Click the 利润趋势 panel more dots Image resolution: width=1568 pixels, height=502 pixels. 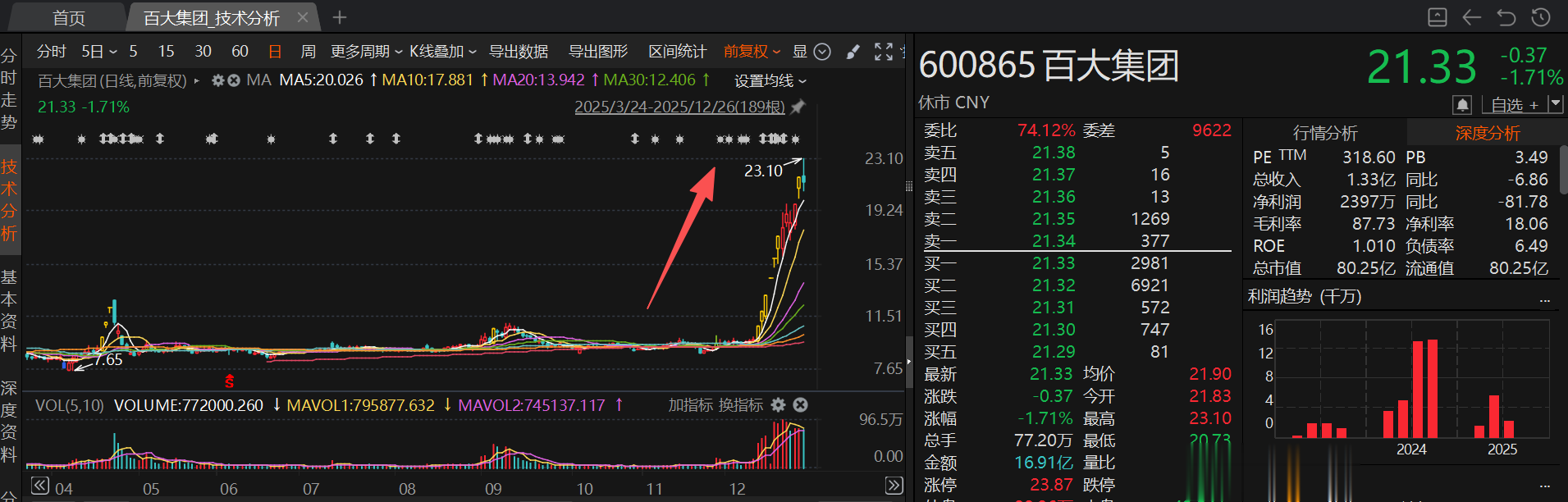pos(1544,299)
